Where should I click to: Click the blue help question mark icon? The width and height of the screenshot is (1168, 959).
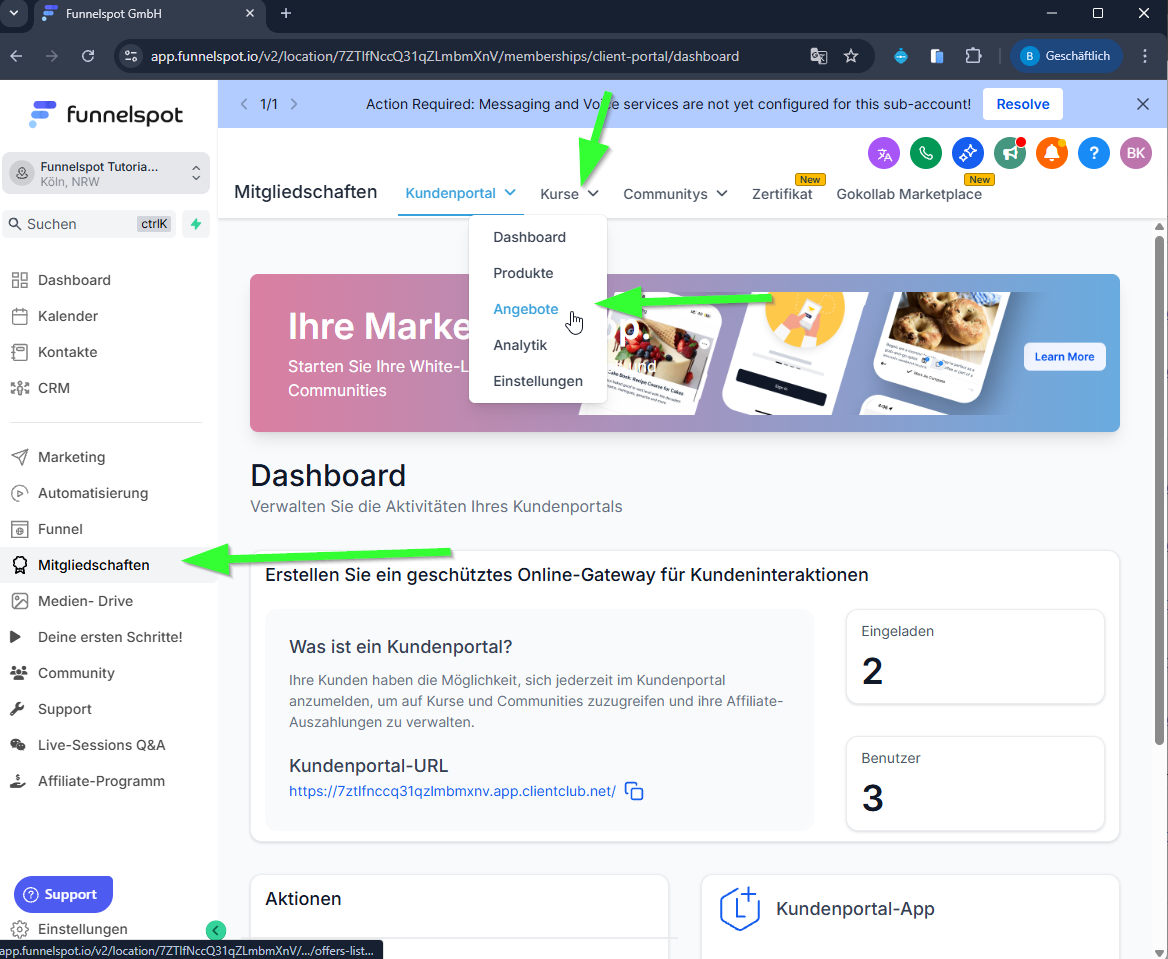[x=1094, y=153]
